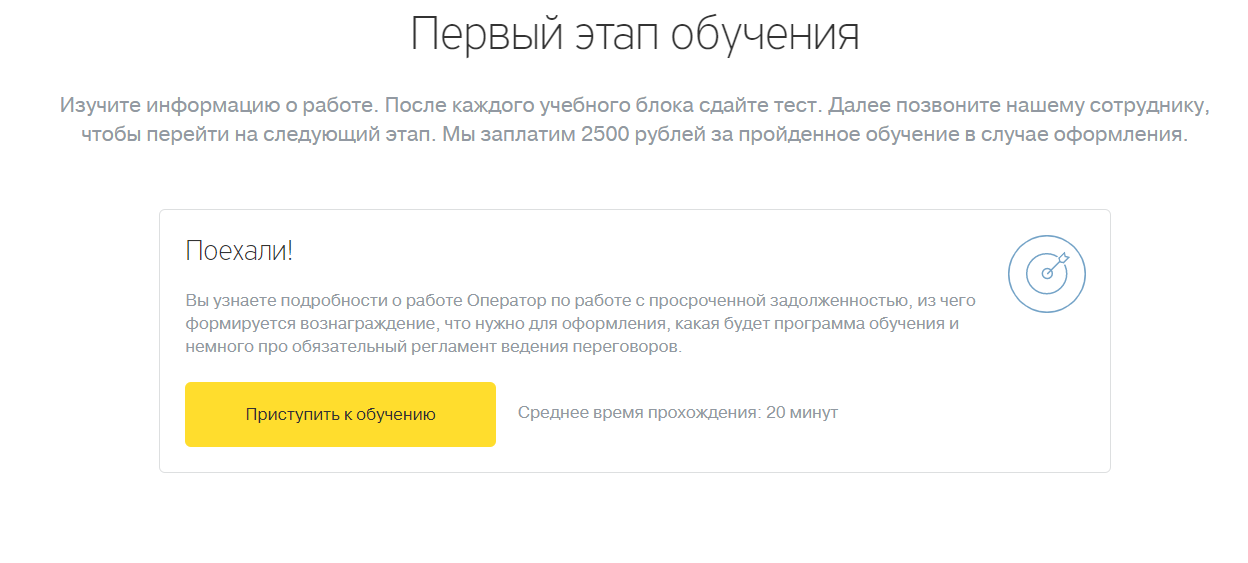Viewport: 1248px width, 563px height.
Task: Click the target with arrow icon
Action: point(1047,273)
